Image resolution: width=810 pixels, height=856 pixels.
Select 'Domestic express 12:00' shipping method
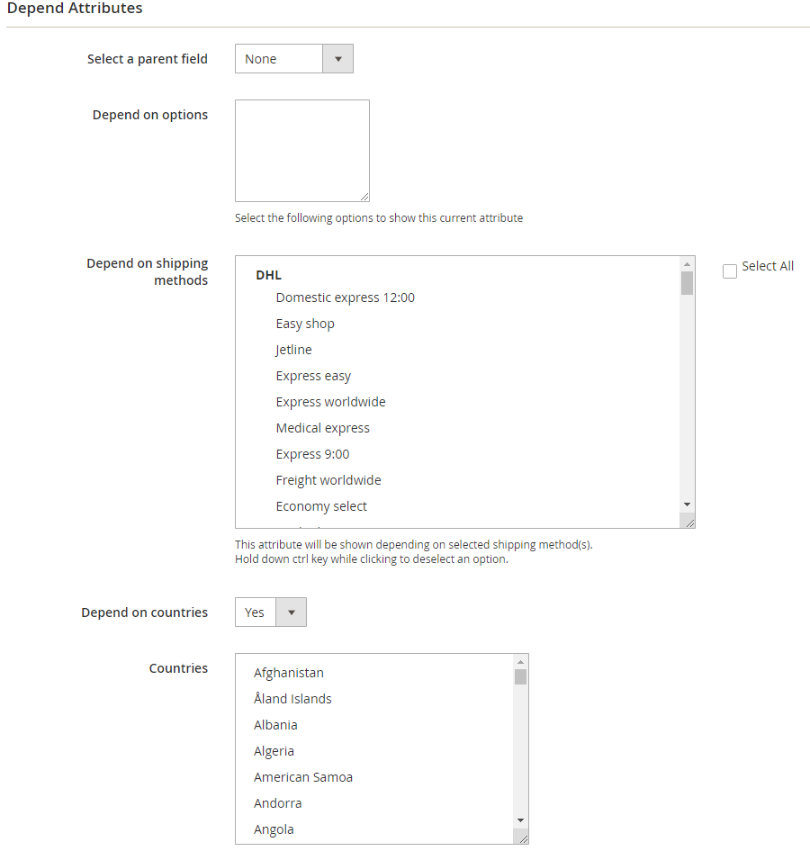click(345, 298)
